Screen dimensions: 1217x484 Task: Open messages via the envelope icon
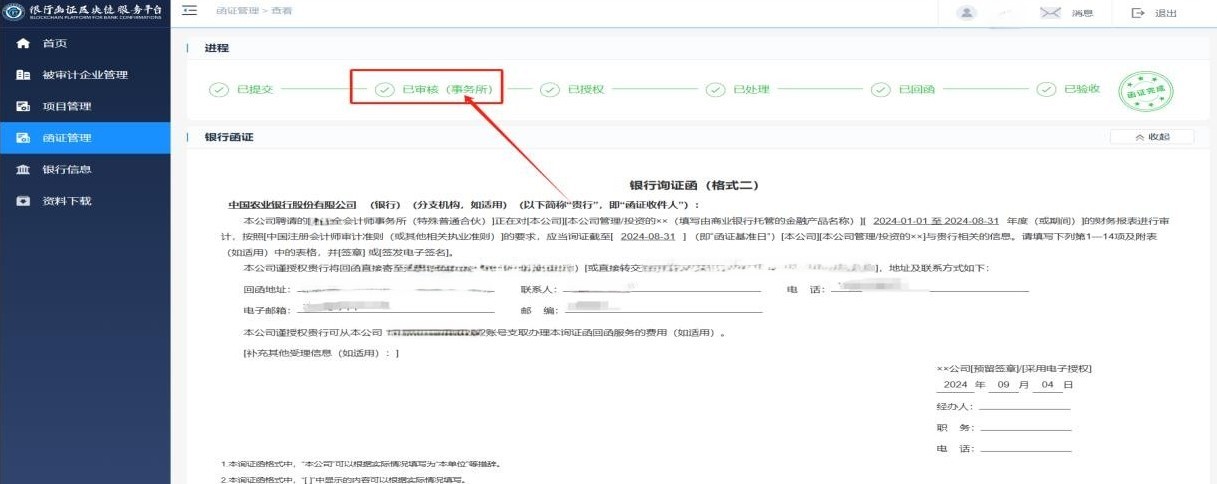click(1049, 13)
